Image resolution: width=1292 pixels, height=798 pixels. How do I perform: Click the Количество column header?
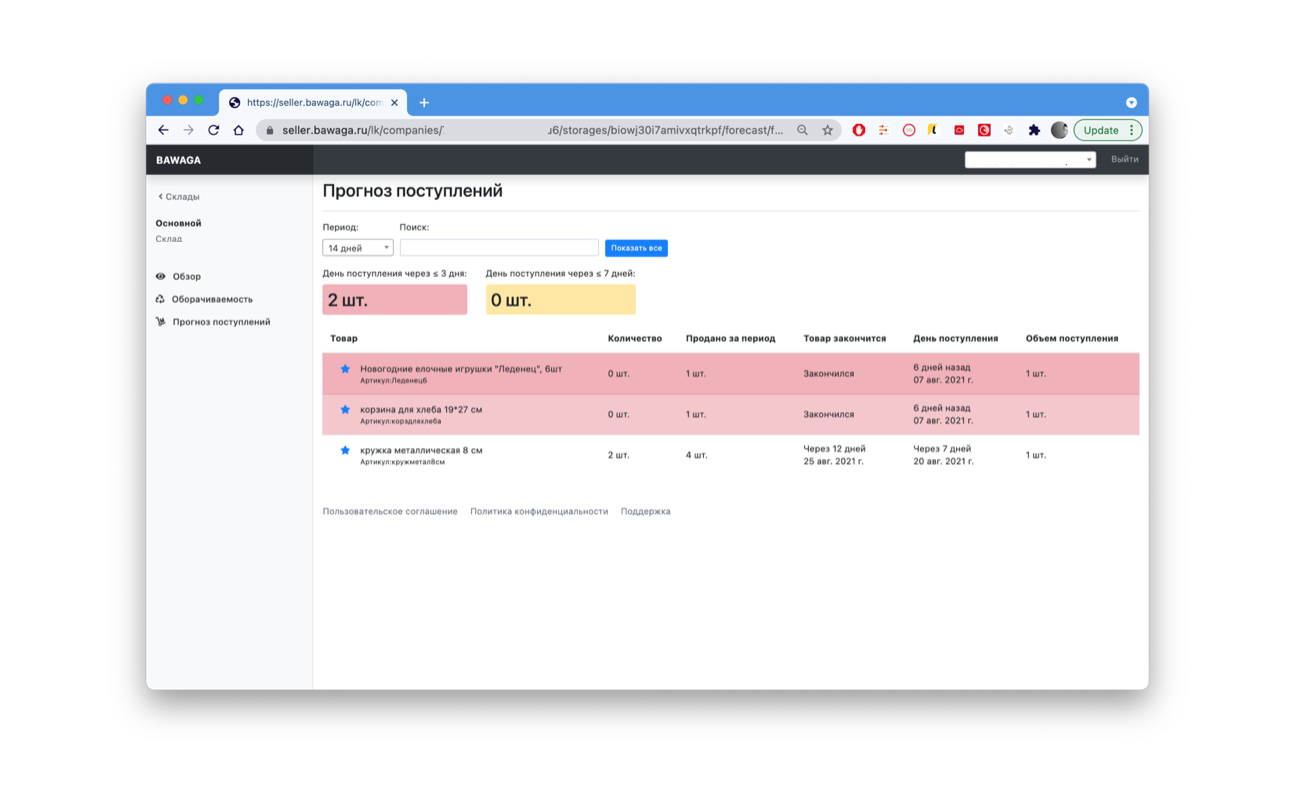coord(635,338)
